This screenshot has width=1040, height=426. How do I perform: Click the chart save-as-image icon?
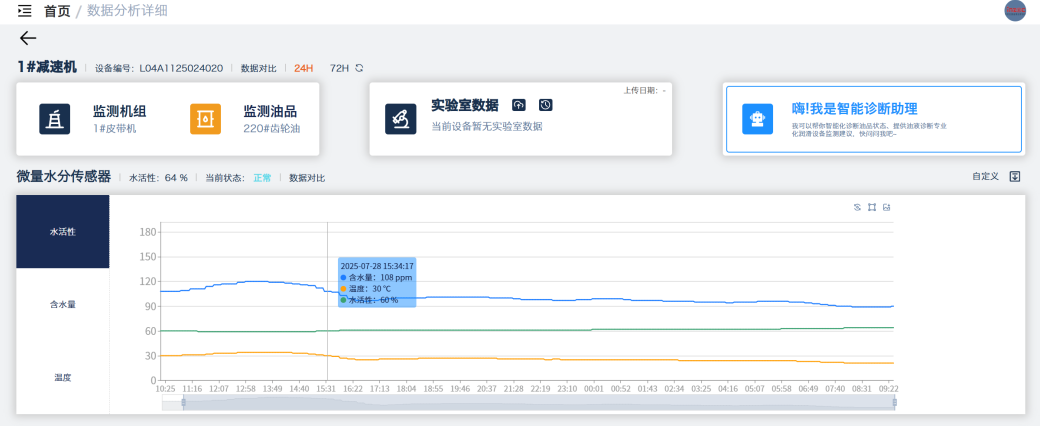887,207
